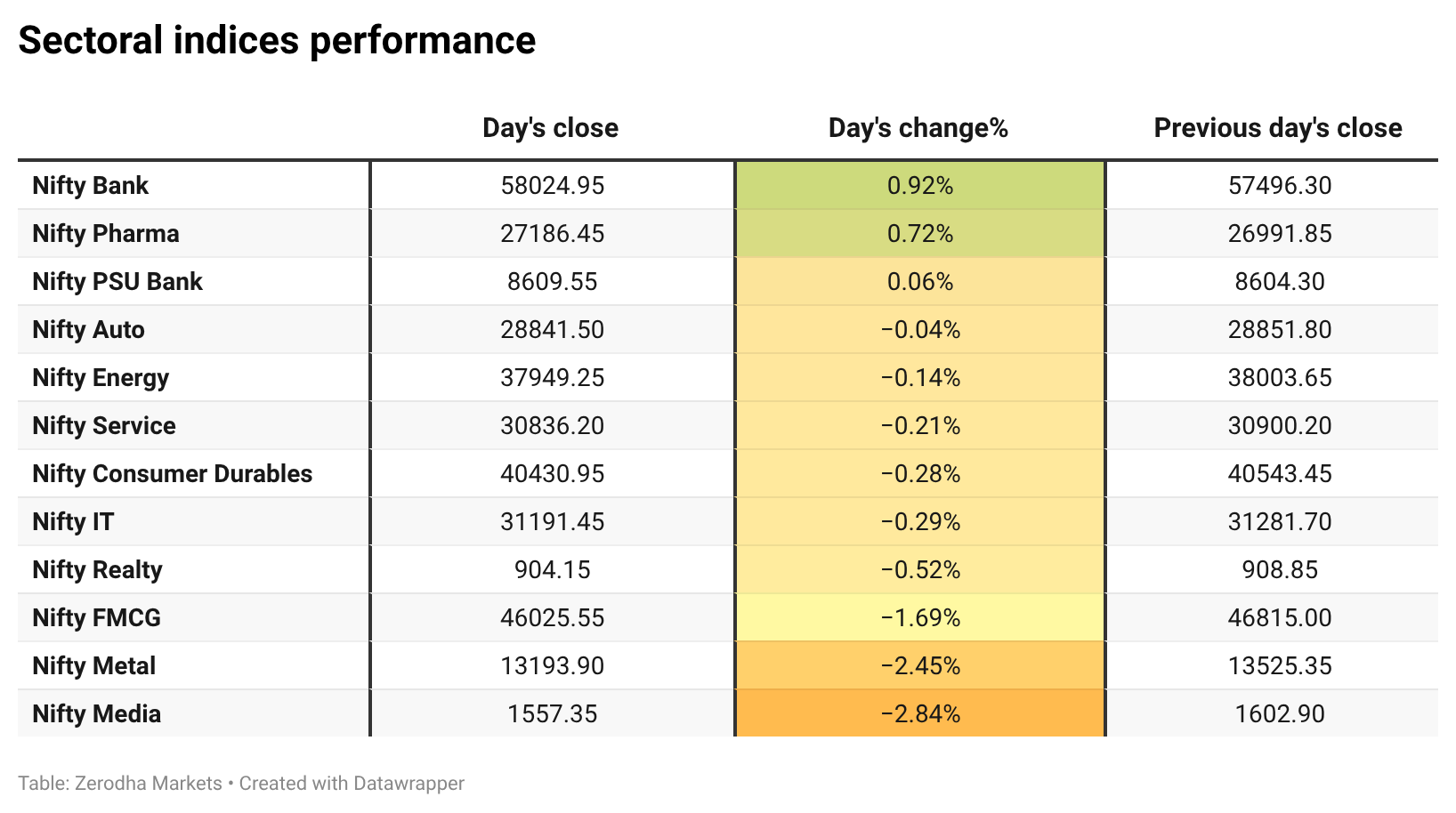The height and width of the screenshot is (813, 1456).
Task: Click the Sectoral indices performance title
Action: [277, 40]
